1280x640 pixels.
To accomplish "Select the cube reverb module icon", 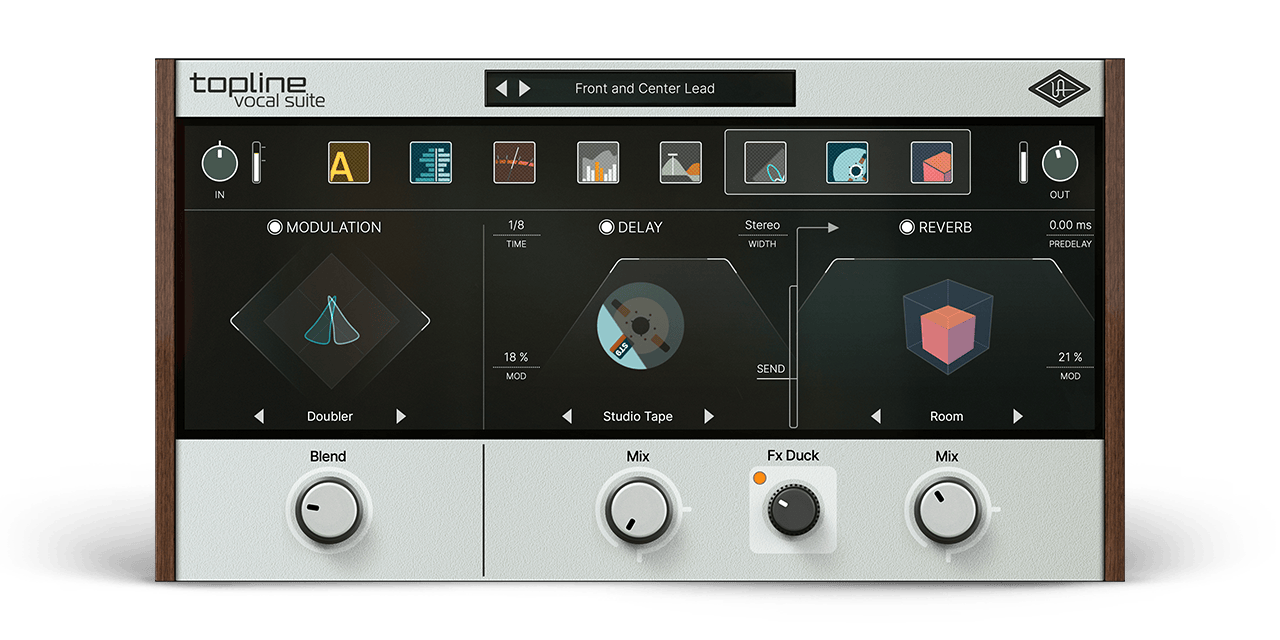I will click(931, 162).
